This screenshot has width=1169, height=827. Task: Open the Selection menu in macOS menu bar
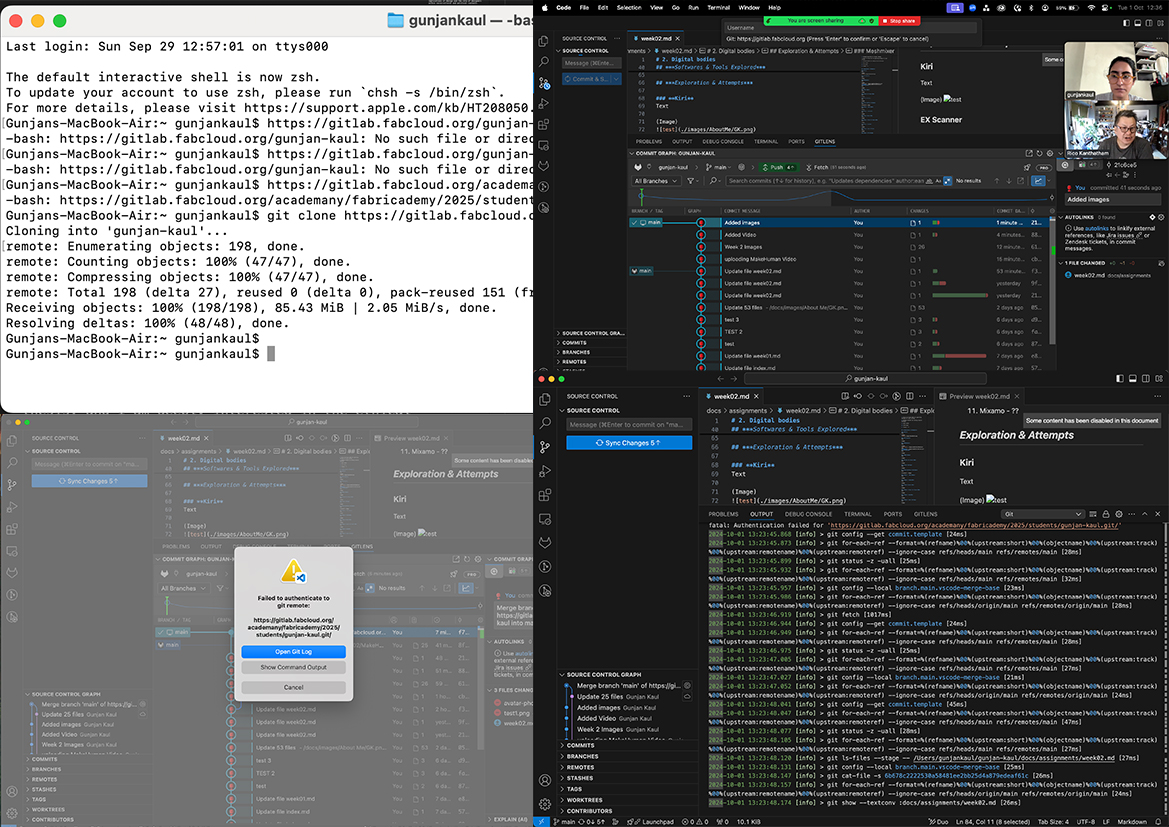tap(628, 7)
